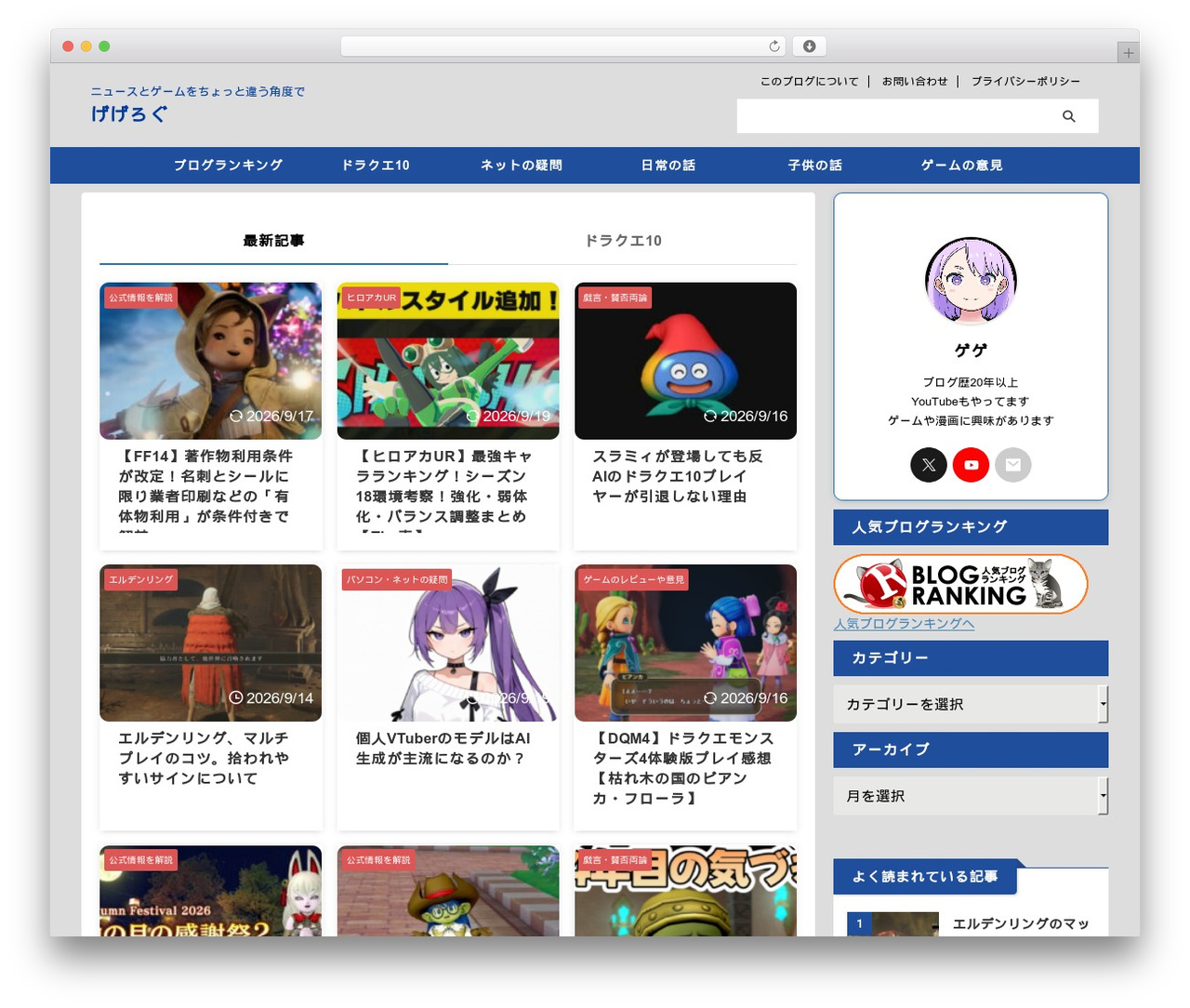The width and height of the screenshot is (1190, 1008).
Task: Open ブログランキング in the navigation bar
Action: click(x=228, y=166)
